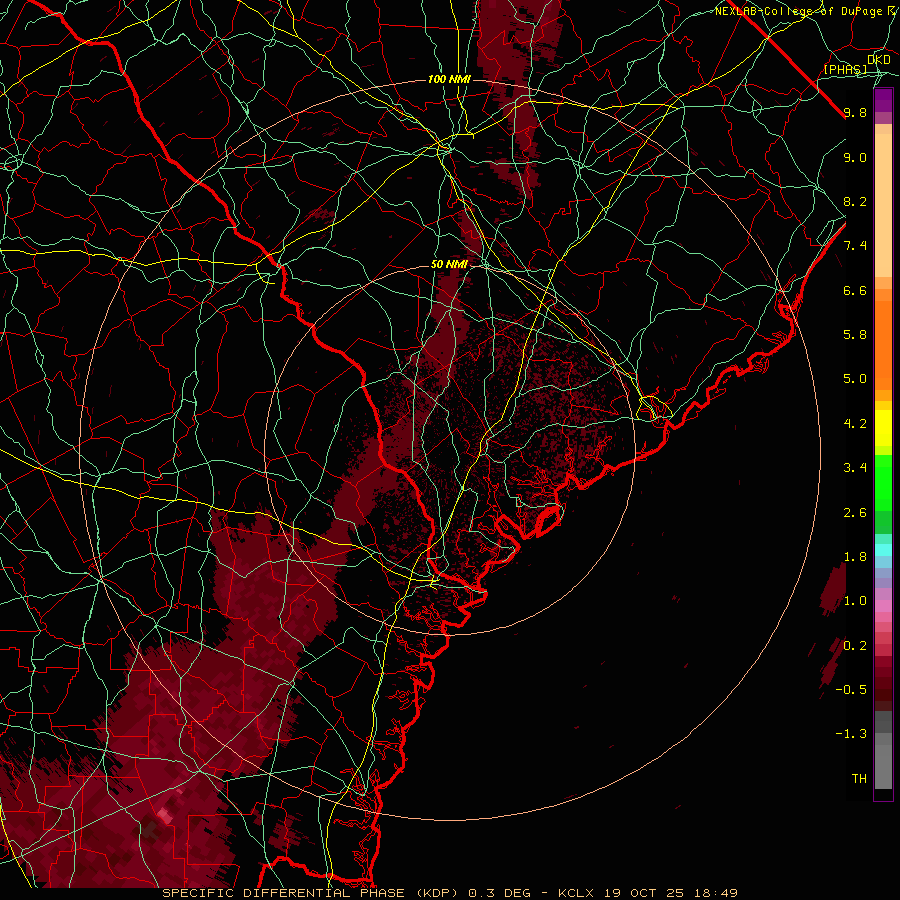Click the 50 NMI range ring label
Screen dimensions: 900x900
[449, 264]
